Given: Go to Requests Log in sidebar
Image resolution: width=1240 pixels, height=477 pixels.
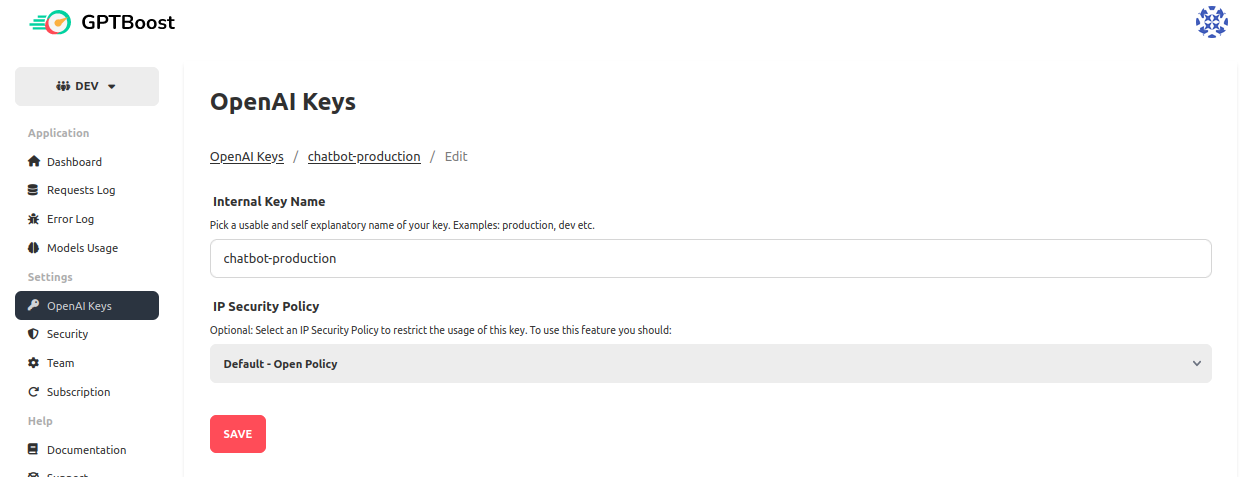Looking at the screenshot, I should 81,190.
